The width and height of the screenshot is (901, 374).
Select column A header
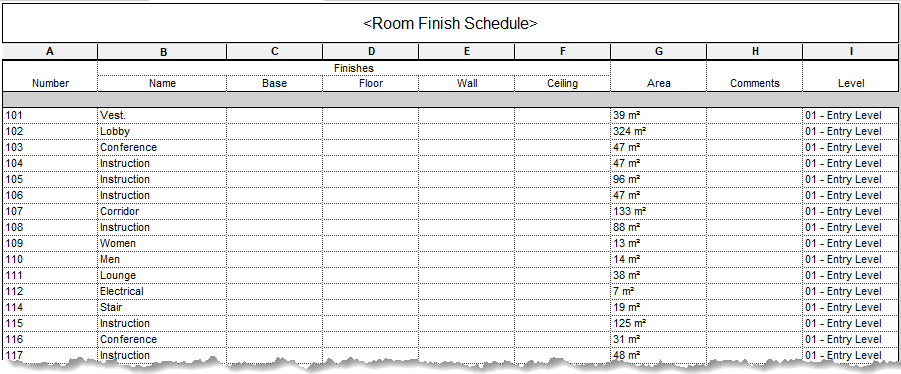(50, 52)
